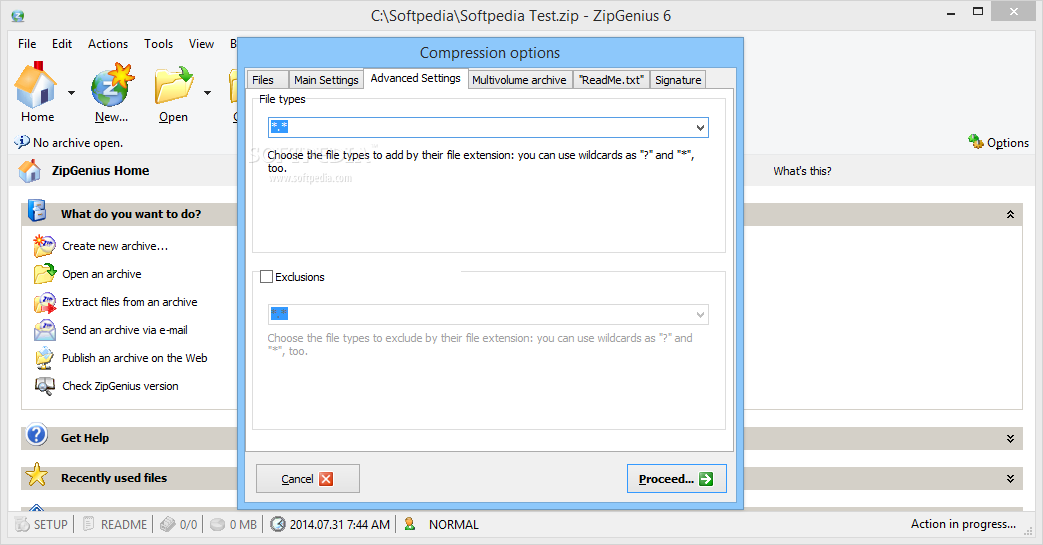Click Extract files from an archive link

click(x=130, y=302)
